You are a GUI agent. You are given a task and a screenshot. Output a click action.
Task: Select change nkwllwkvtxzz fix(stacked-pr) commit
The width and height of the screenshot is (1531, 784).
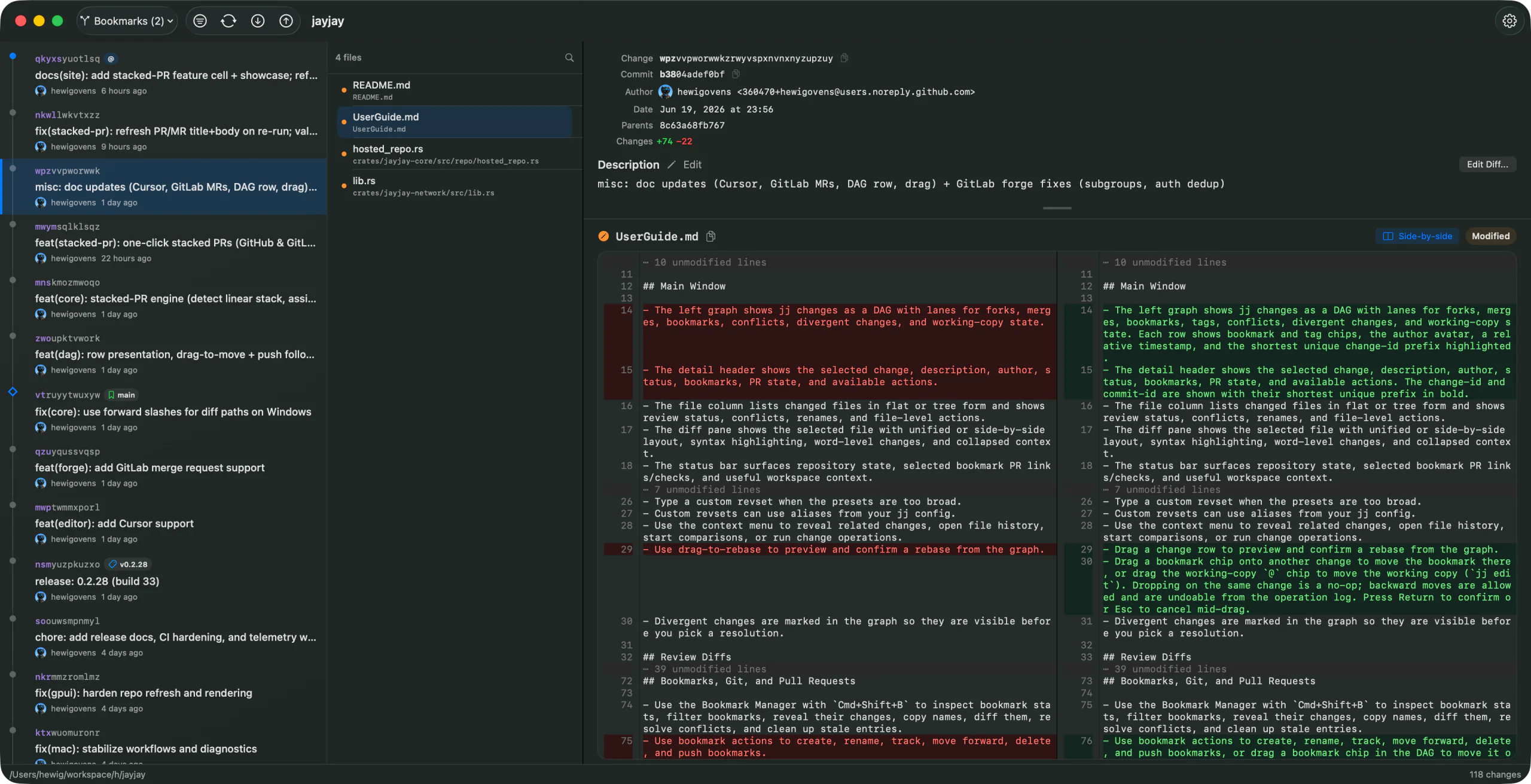pyautogui.click(x=164, y=131)
